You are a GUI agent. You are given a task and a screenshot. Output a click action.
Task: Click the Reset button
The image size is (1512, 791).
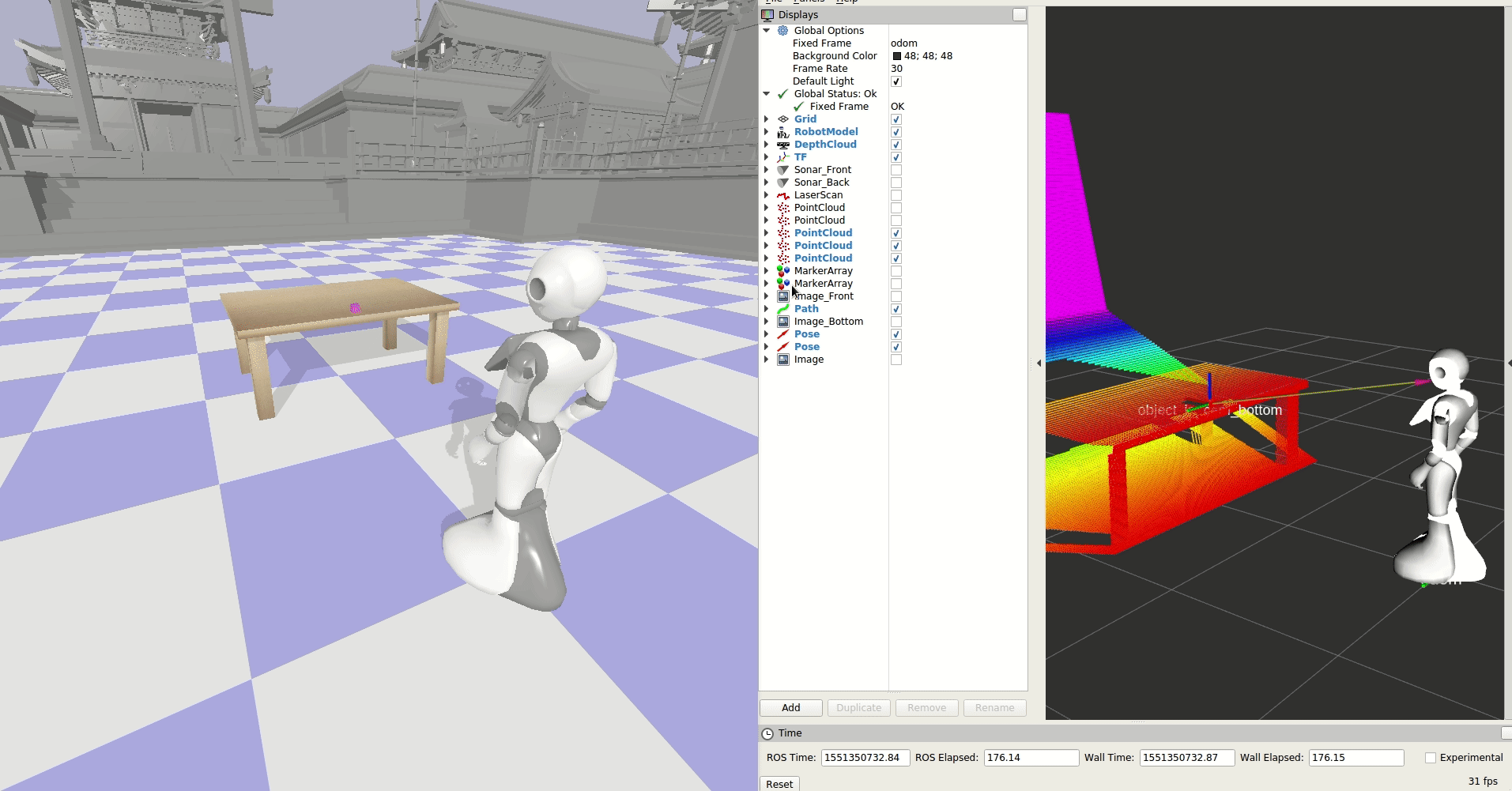[779, 784]
